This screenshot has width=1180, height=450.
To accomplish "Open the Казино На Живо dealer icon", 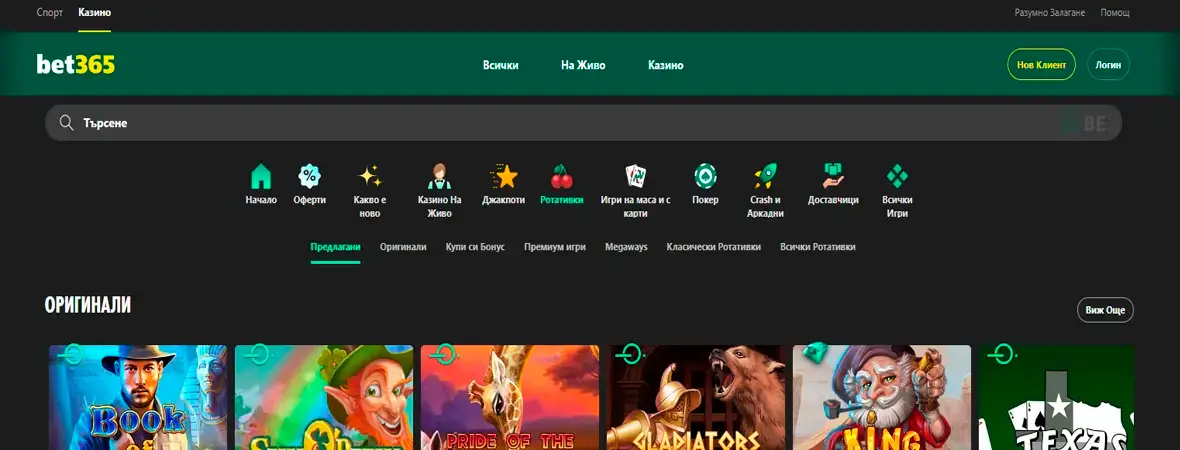I will pos(439,176).
